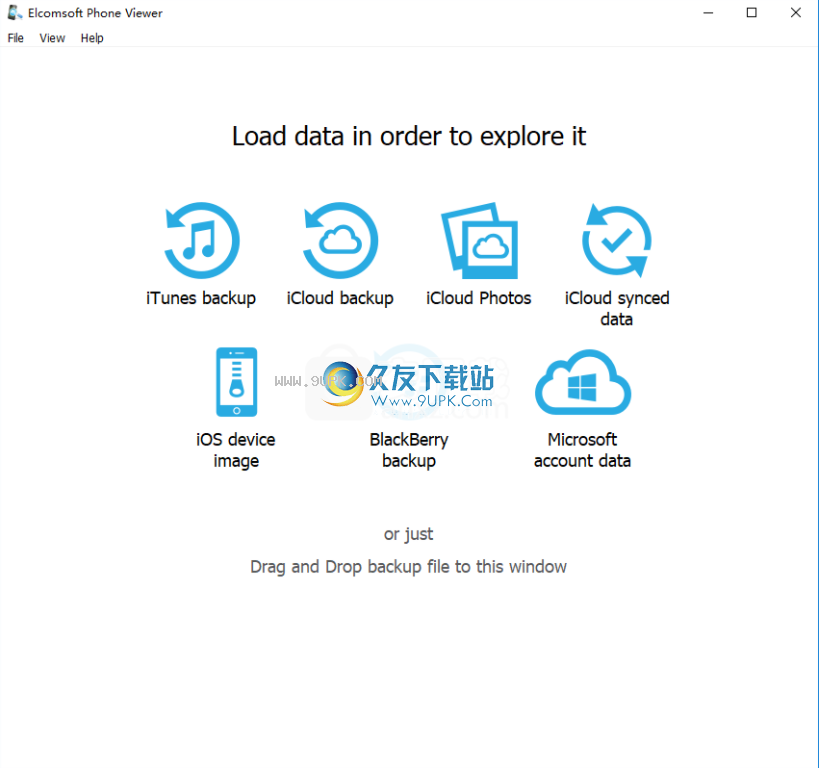Click the 'iCloud backup' label

tap(340, 298)
